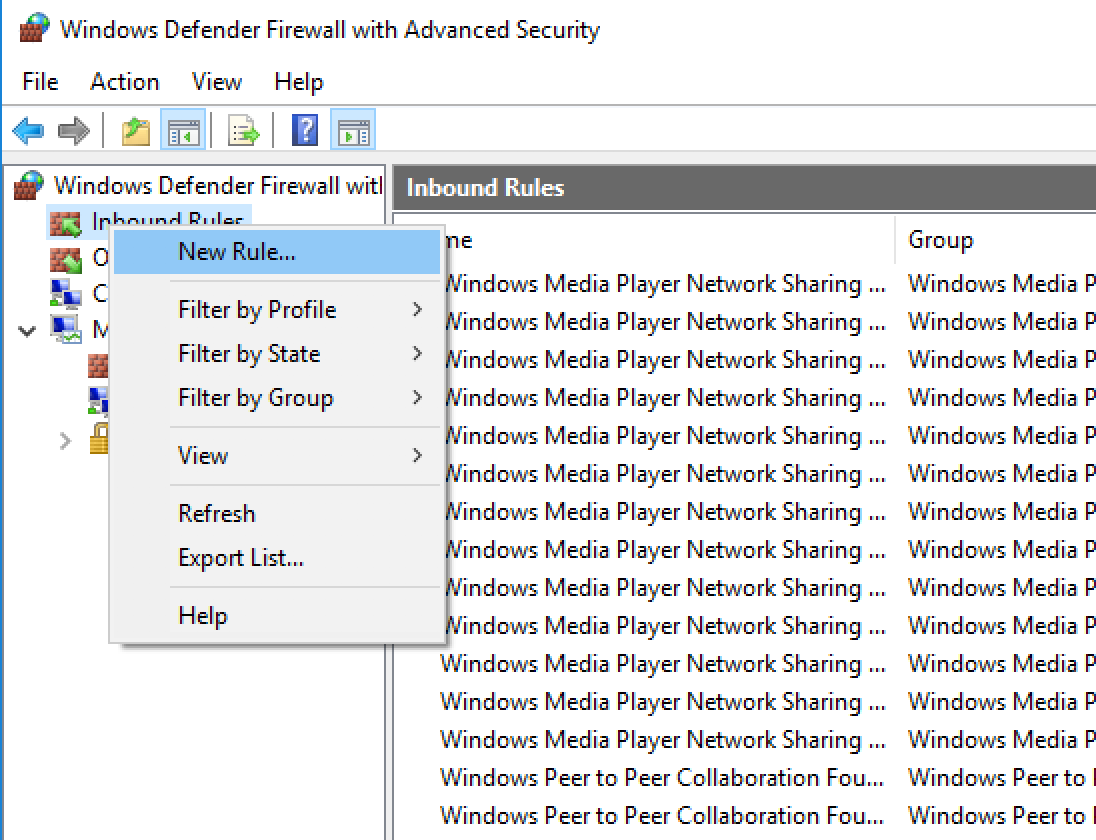The width and height of the screenshot is (1096, 840).
Task: Toggle the Show/Hide Console Tree icon
Action: point(183,131)
